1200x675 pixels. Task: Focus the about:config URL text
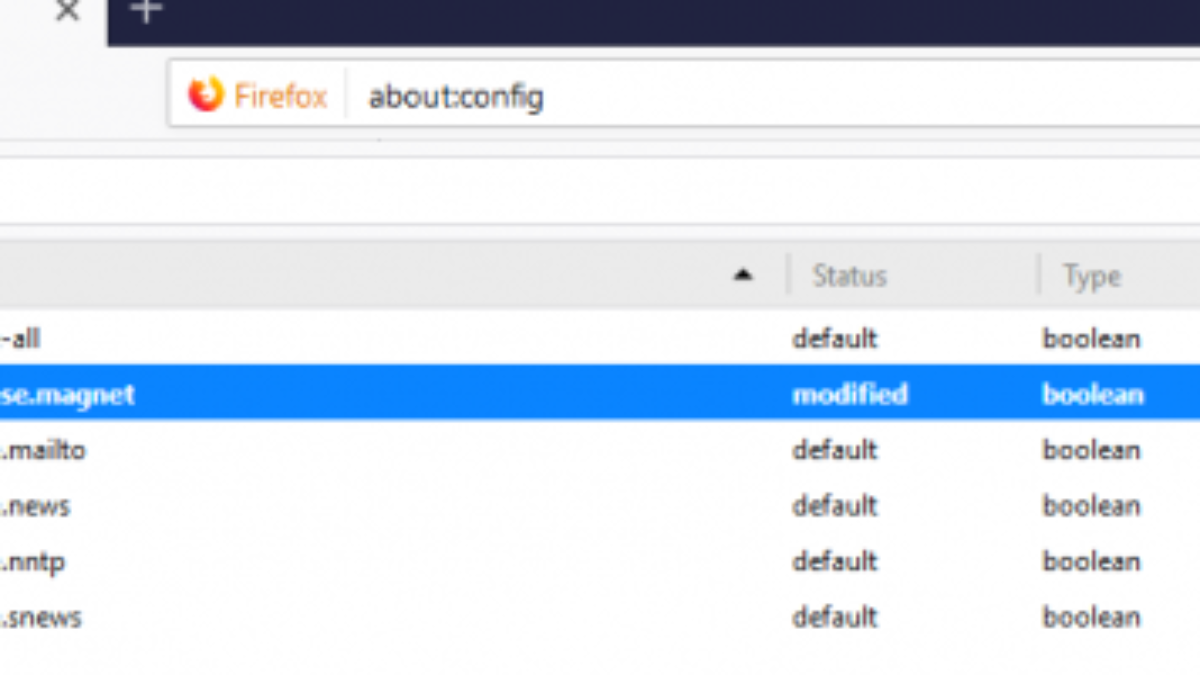(x=456, y=97)
